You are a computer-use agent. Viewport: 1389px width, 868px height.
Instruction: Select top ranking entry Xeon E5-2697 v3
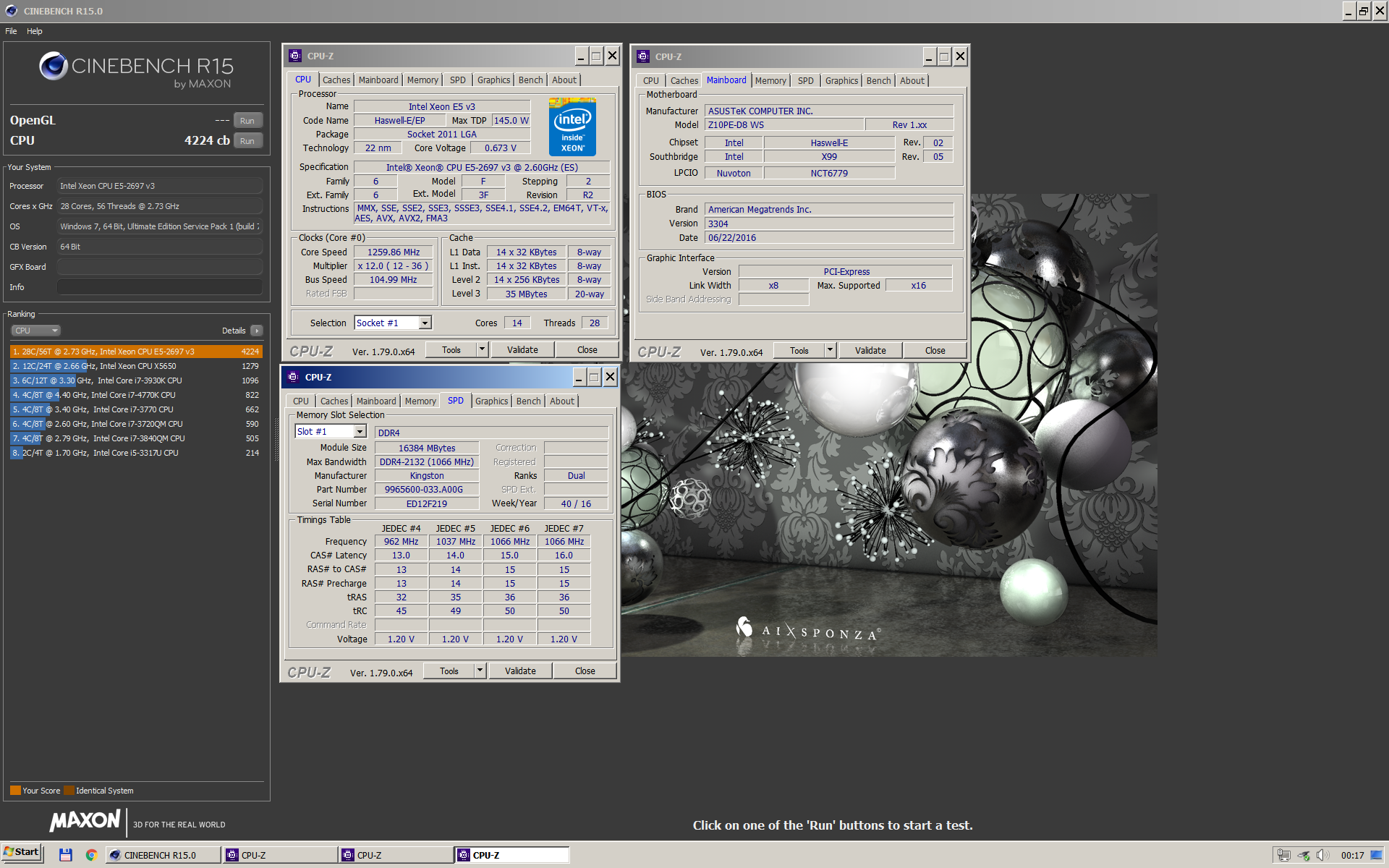coord(136,352)
